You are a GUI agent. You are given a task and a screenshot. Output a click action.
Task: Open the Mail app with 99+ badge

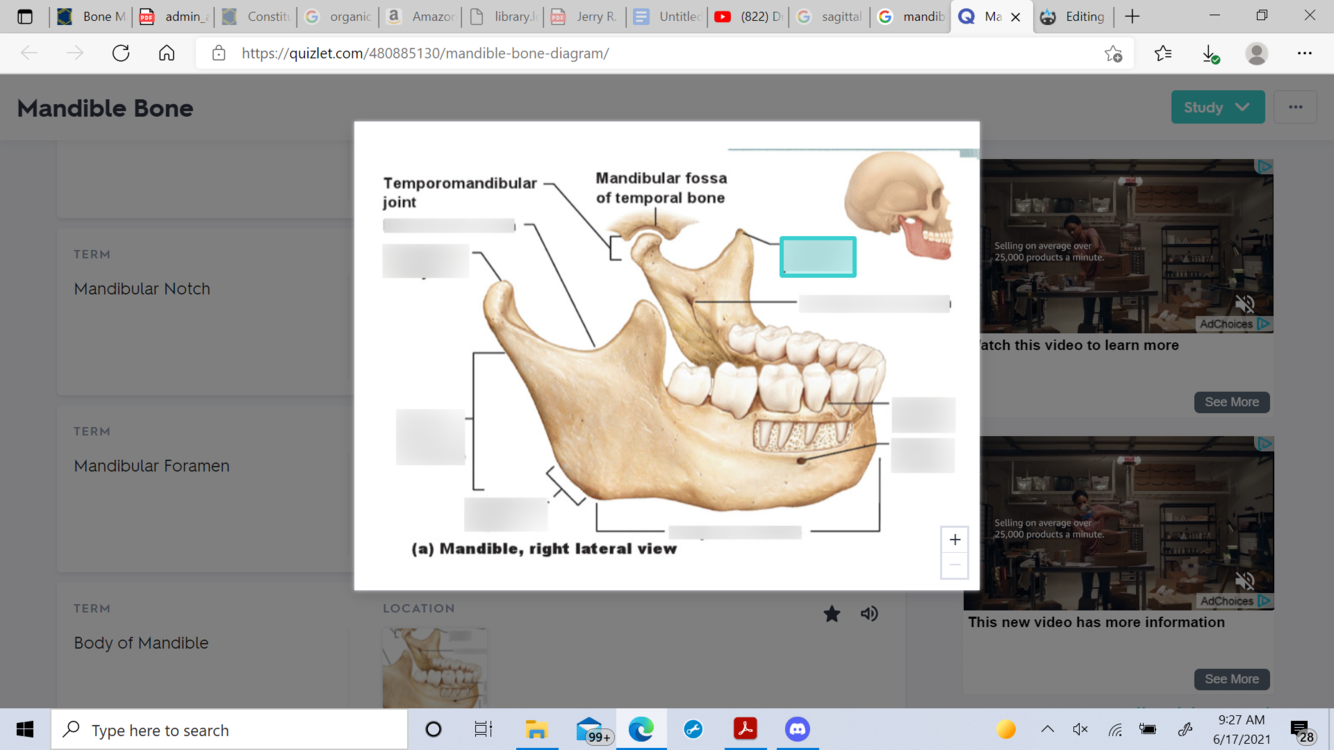click(x=591, y=730)
